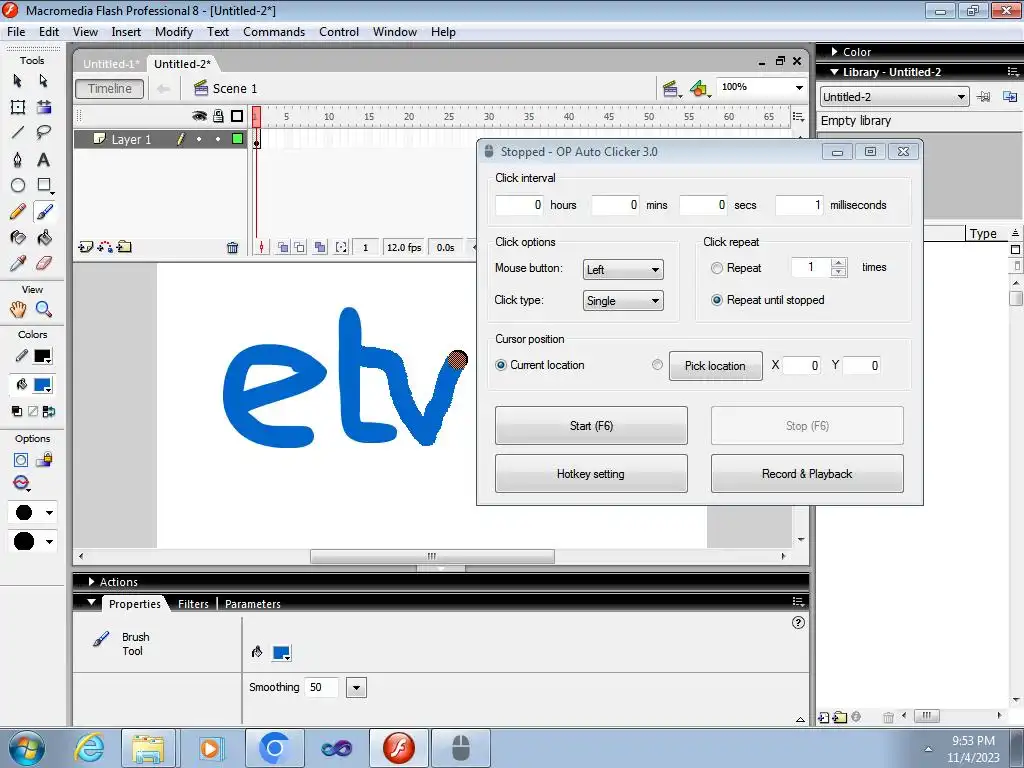
Task: Select the Pen tool
Action: pyautogui.click(x=18, y=159)
